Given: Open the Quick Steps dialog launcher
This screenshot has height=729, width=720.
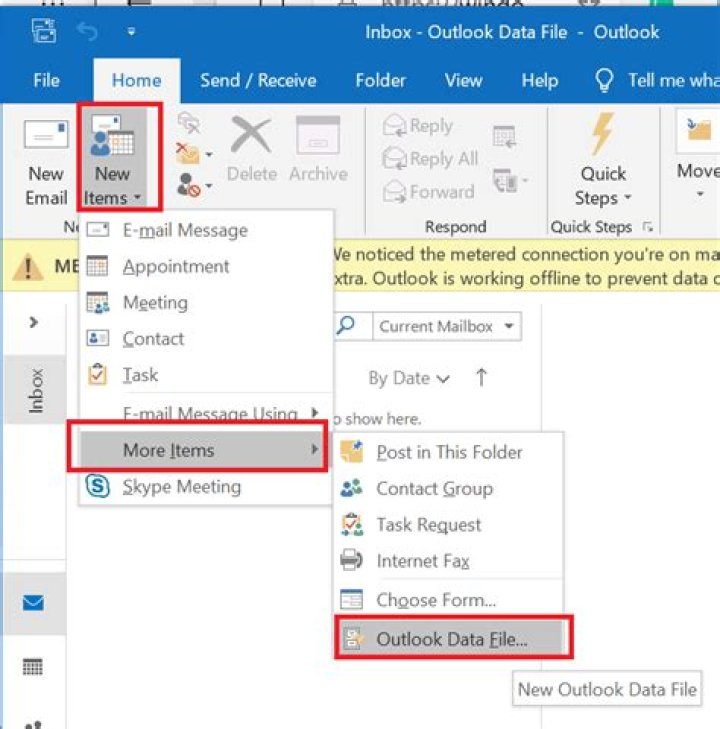Looking at the screenshot, I should (647, 227).
